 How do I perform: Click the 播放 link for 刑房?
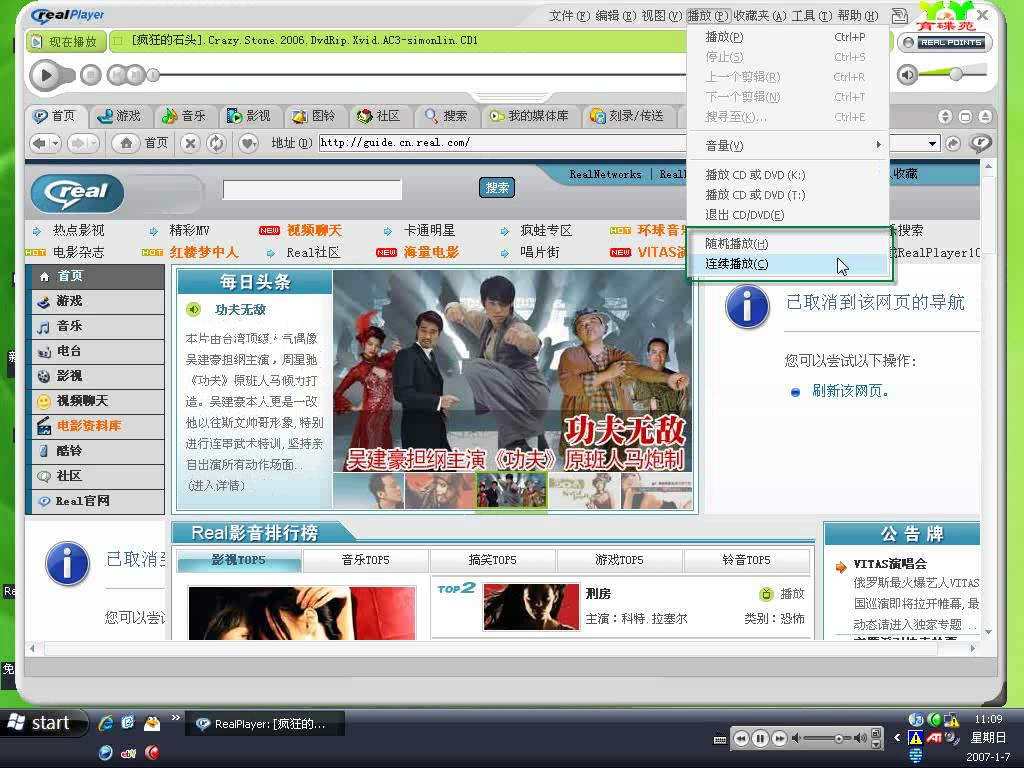[x=792, y=594]
